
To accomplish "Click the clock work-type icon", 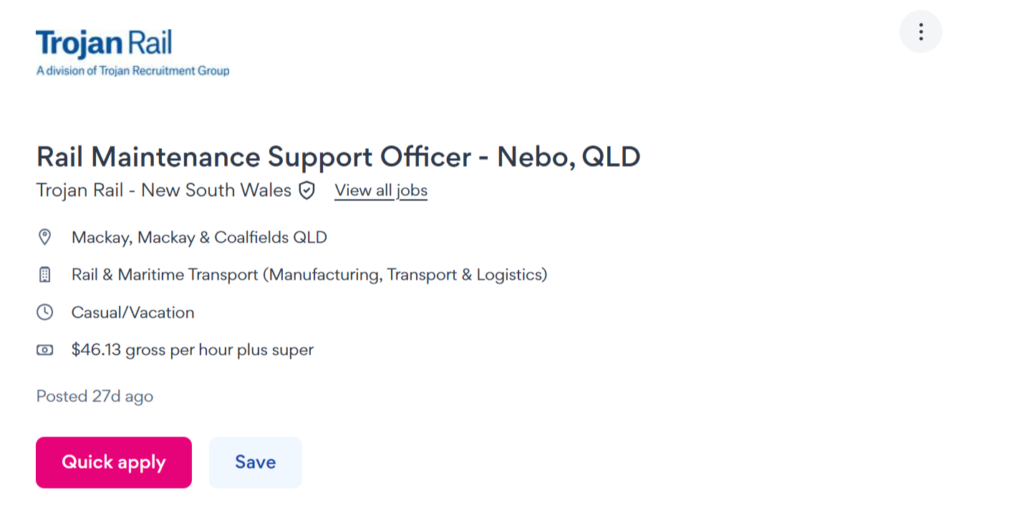I will click(x=44, y=312).
